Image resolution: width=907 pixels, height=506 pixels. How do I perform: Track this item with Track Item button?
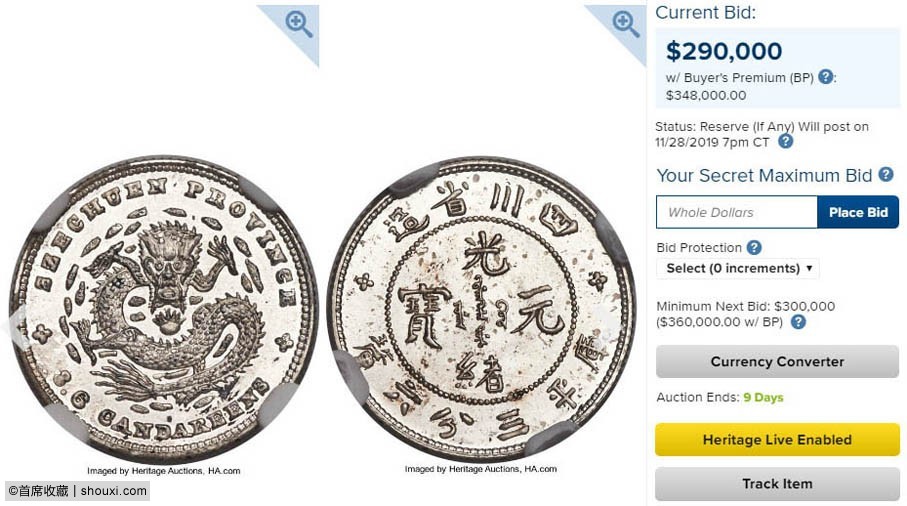(x=777, y=484)
